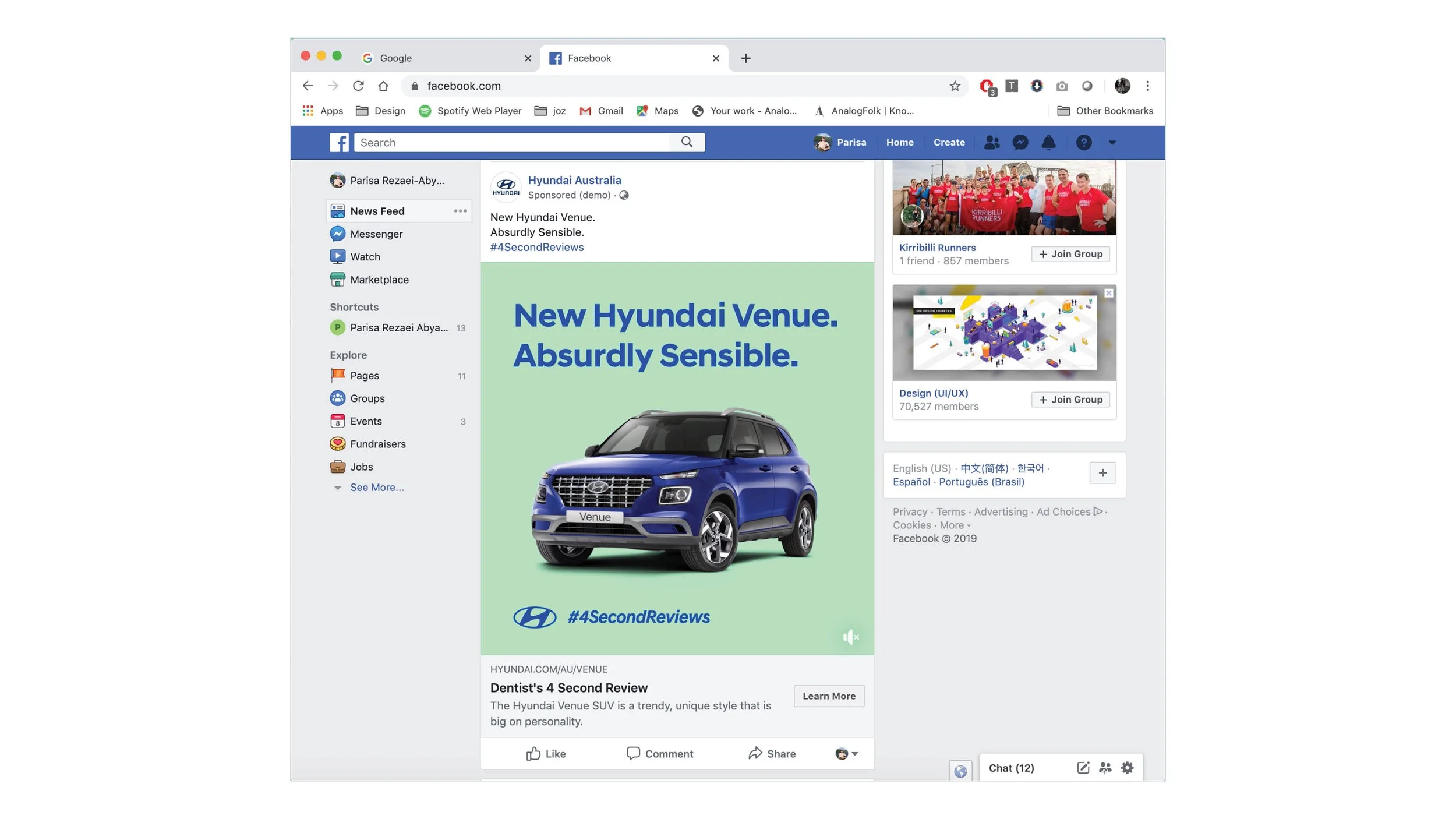Join the Kirribilli Runners group

point(1070,254)
